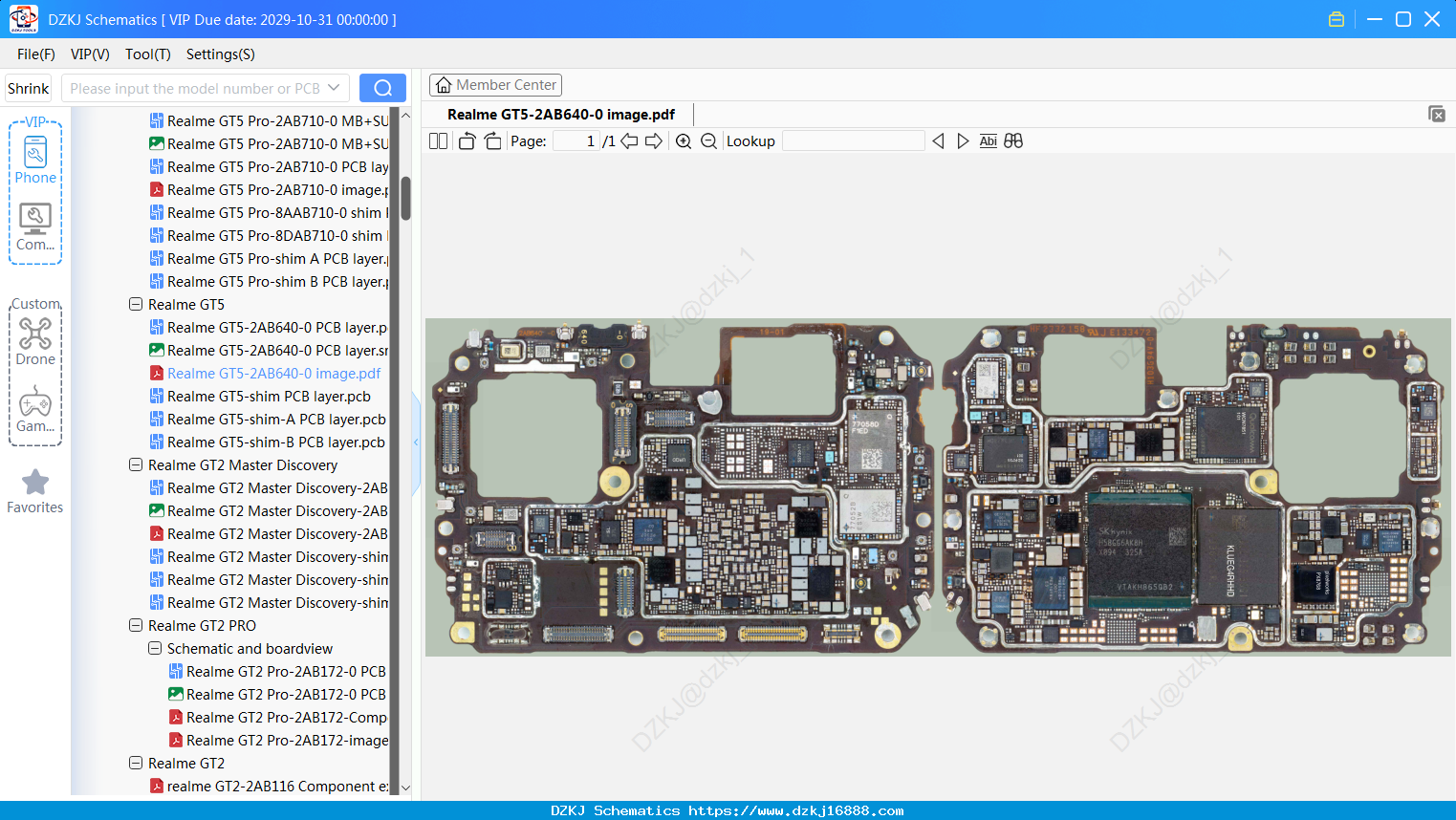Rotate page clockwise
The image size is (1456, 820).
492,141
